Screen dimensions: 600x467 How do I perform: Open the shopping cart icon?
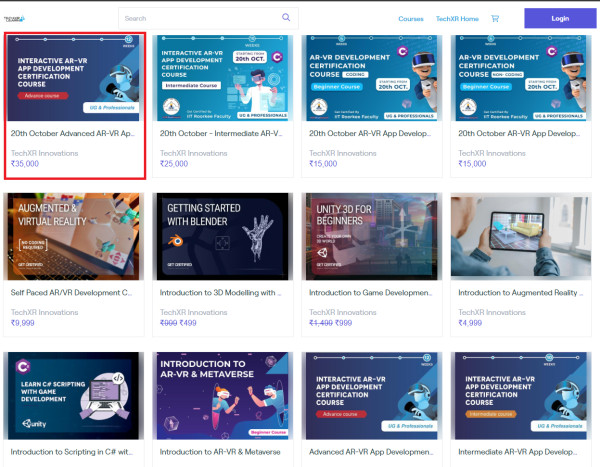tap(495, 18)
